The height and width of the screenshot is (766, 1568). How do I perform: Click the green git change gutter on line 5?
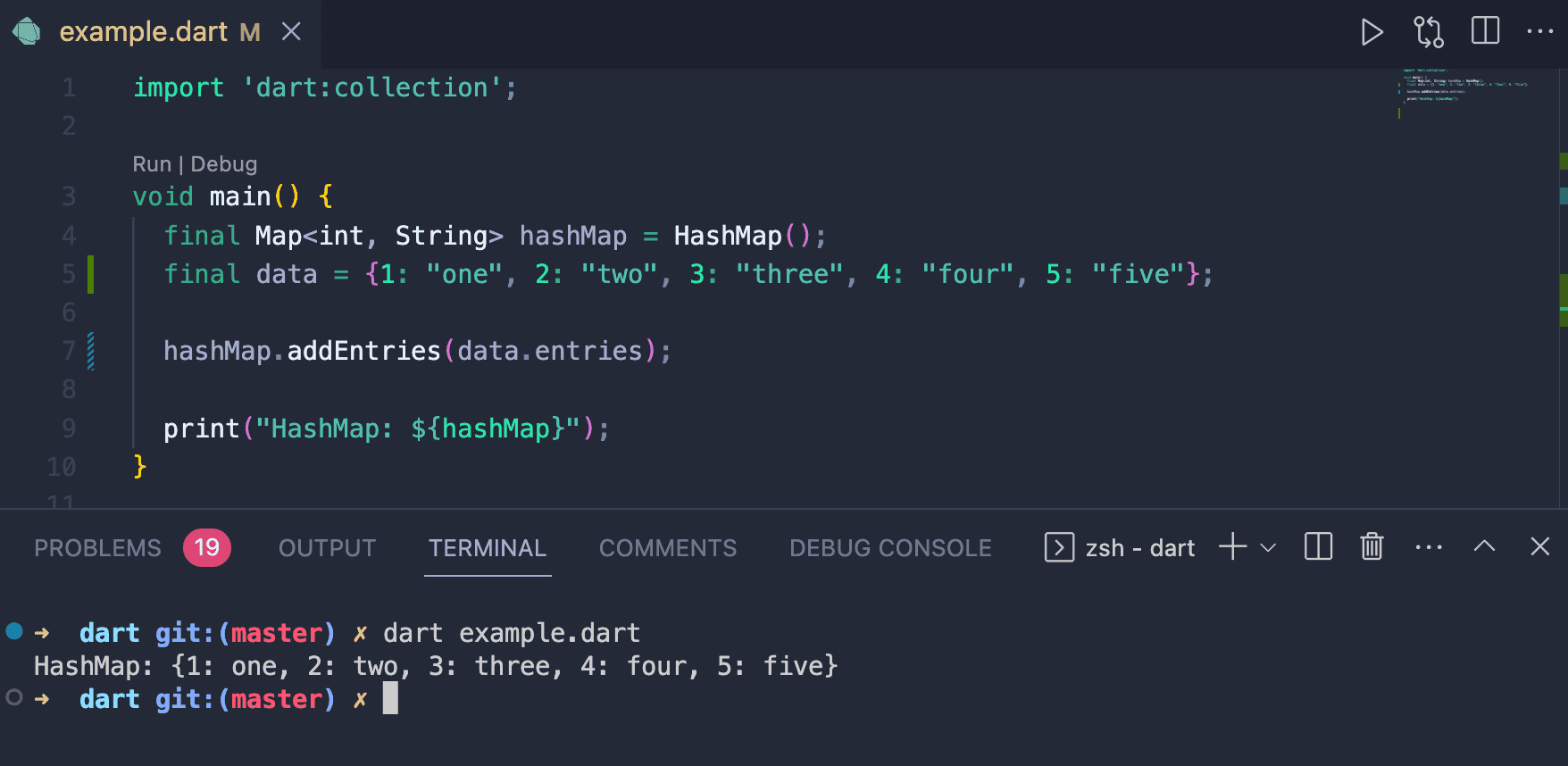[90, 274]
